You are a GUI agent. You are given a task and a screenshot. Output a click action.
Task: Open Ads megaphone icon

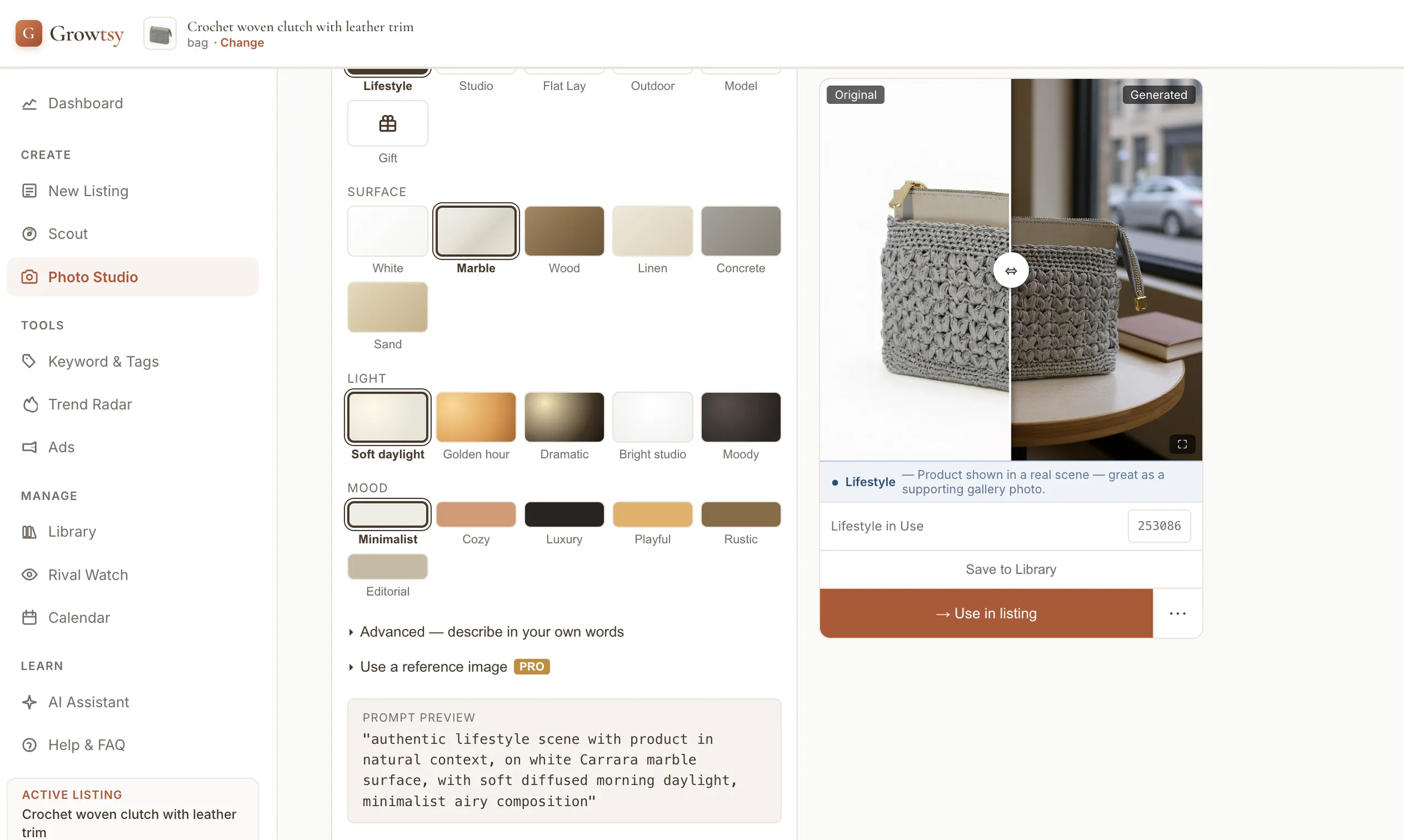click(x=29, y=447)
